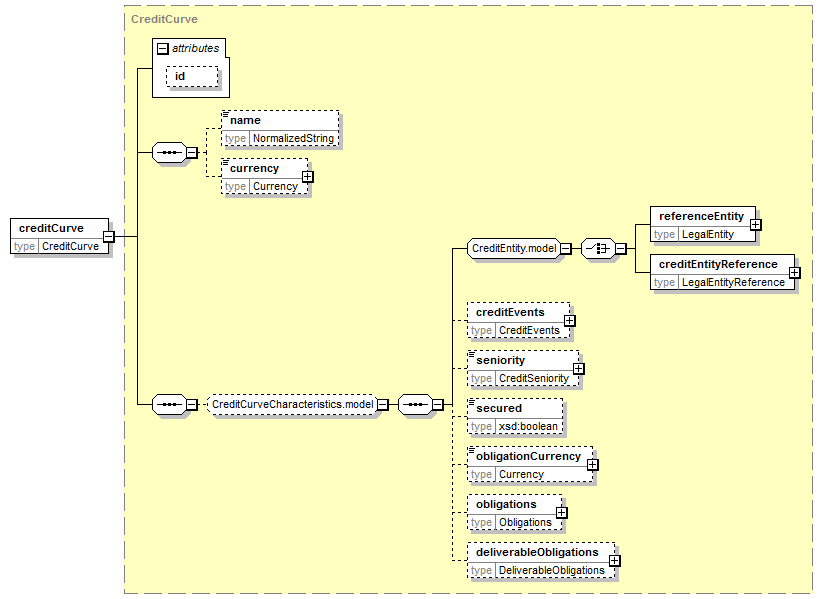Click the LegalEntity type label
Image resolution: width=823 pixels, height=599 pixels.
coord(708,235)
